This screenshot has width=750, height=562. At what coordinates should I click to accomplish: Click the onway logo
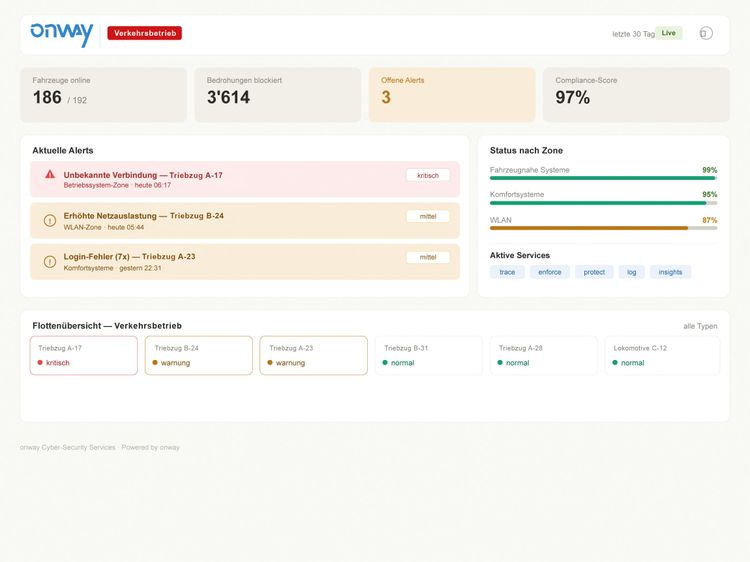pyautogui.click(x=62, y=33)
